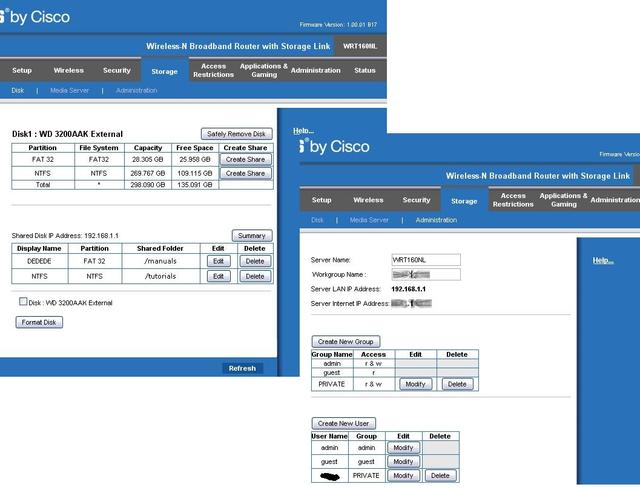Click the /tutorials shared folder cell
Viewport: 640px width, 490px height.
tap(160, 276)
